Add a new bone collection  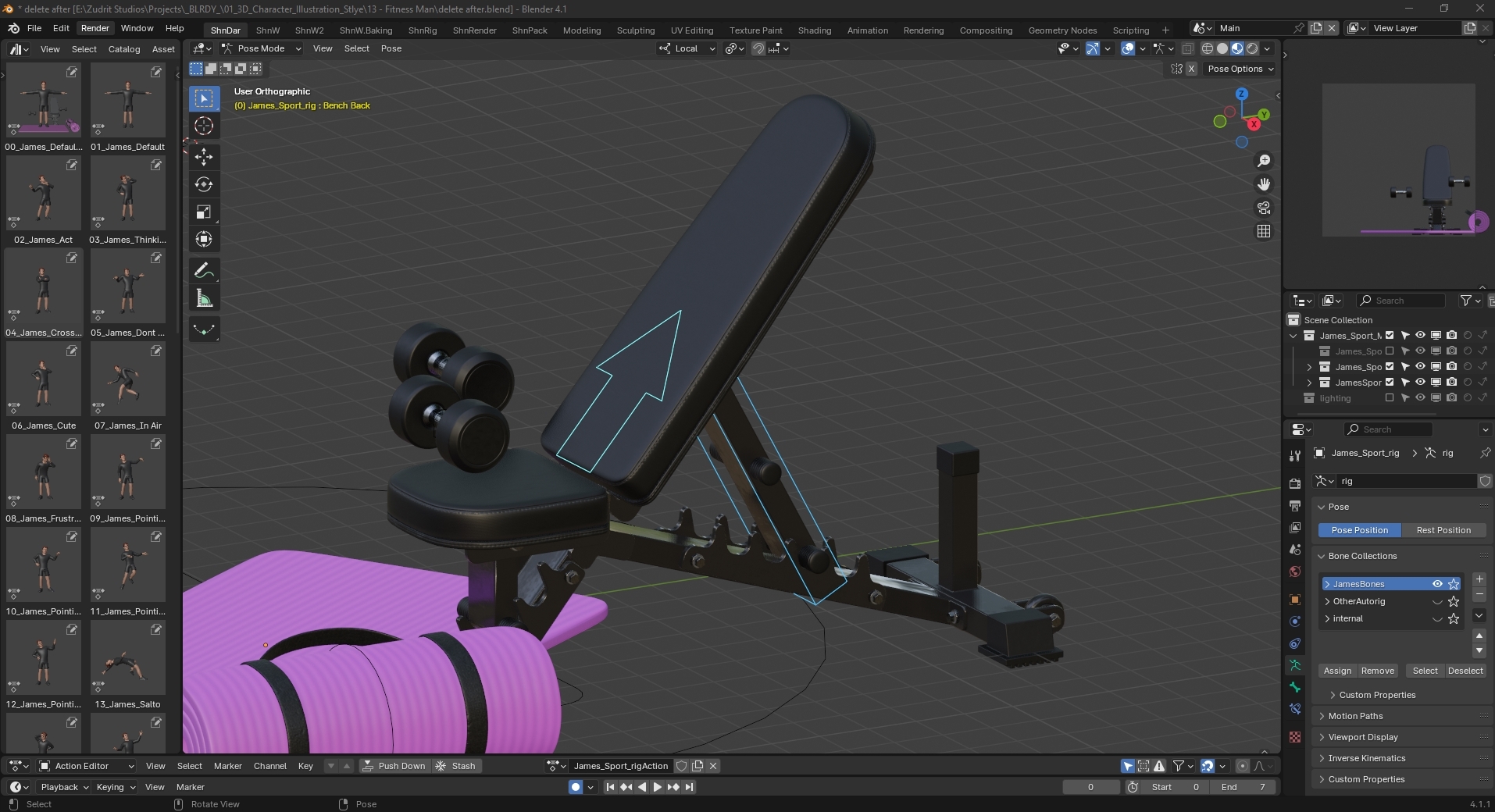[x=1479, y=579]
